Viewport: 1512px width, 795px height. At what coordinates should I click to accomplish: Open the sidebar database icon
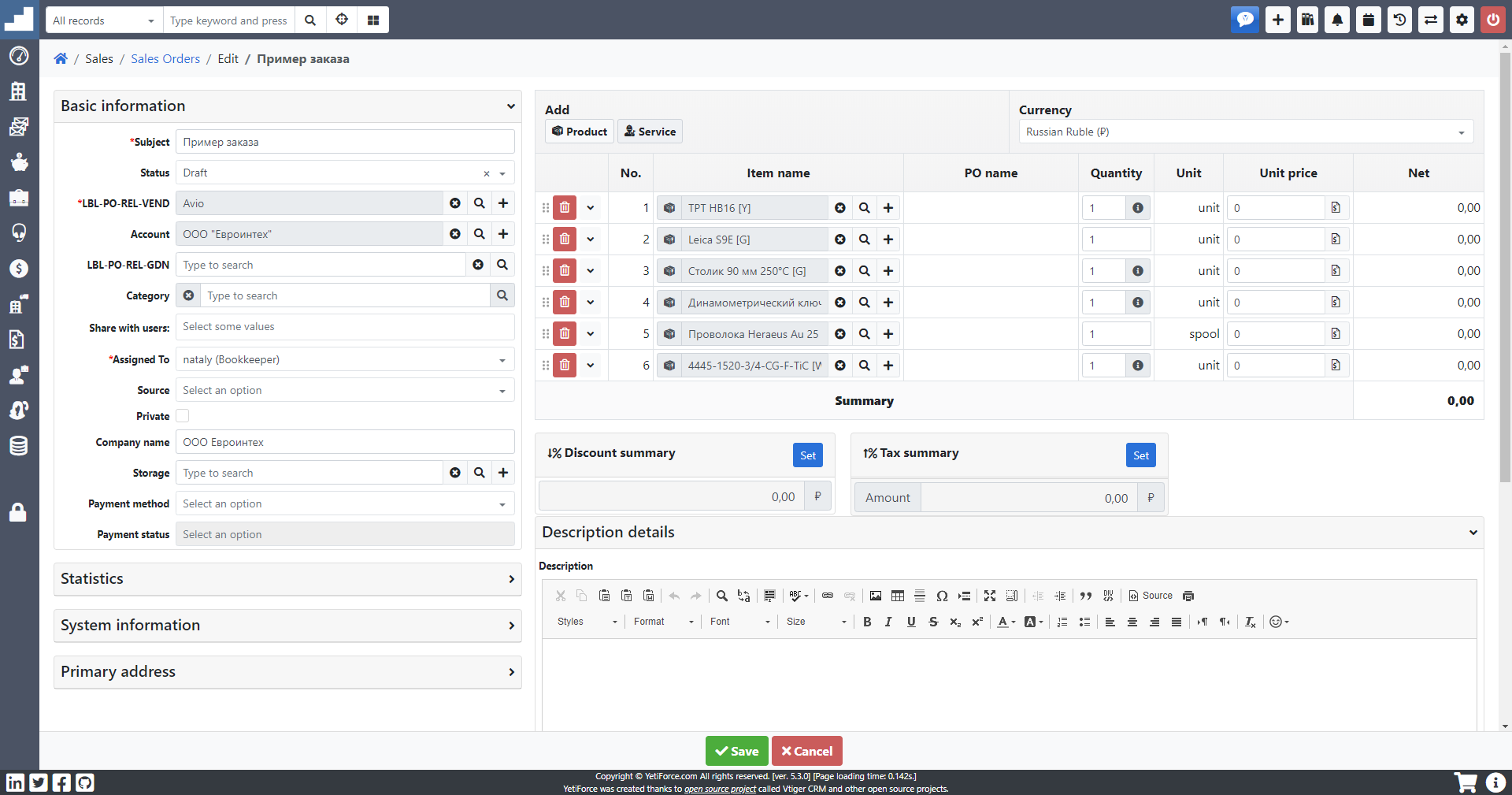tap(18, 446)
